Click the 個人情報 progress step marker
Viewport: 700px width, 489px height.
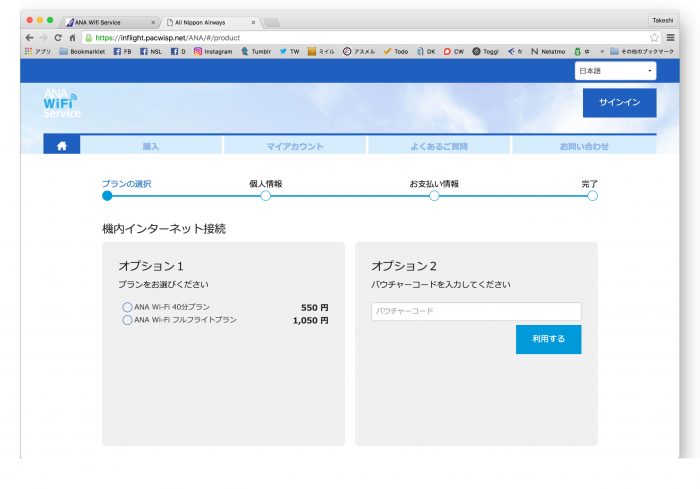266,196
